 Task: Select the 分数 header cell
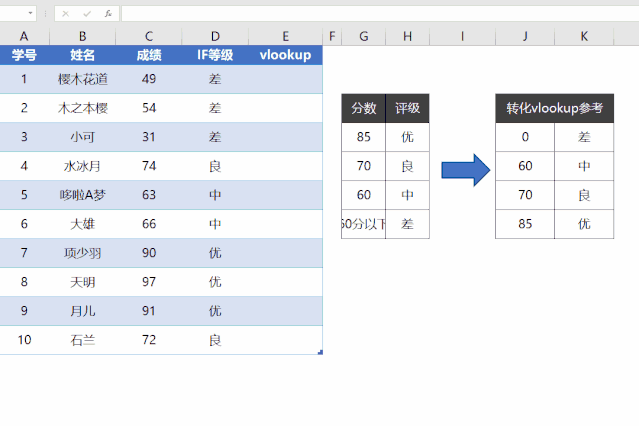[363, 109]
